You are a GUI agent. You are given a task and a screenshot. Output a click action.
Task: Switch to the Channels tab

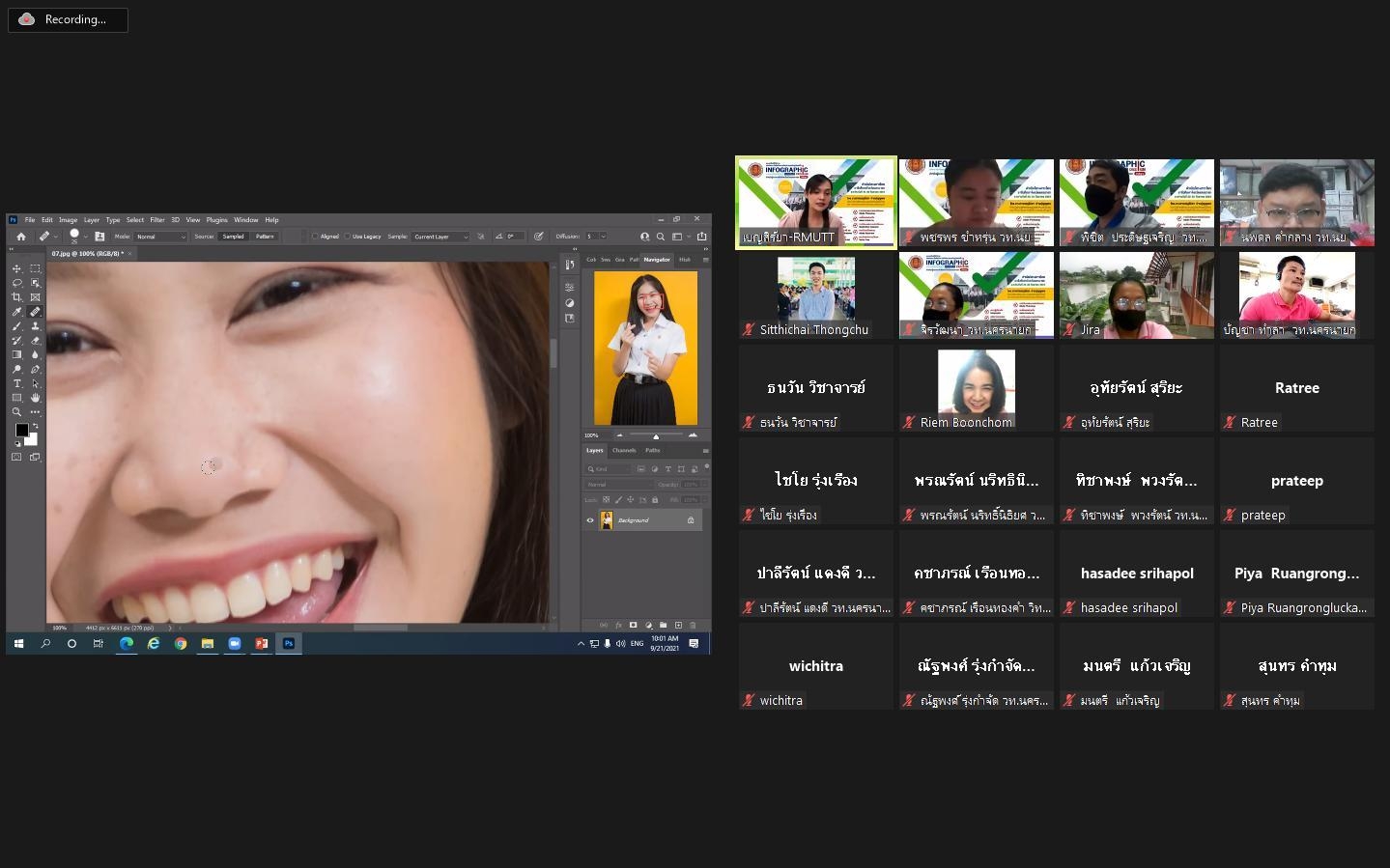pyautogui.click(x=624, y=450)
